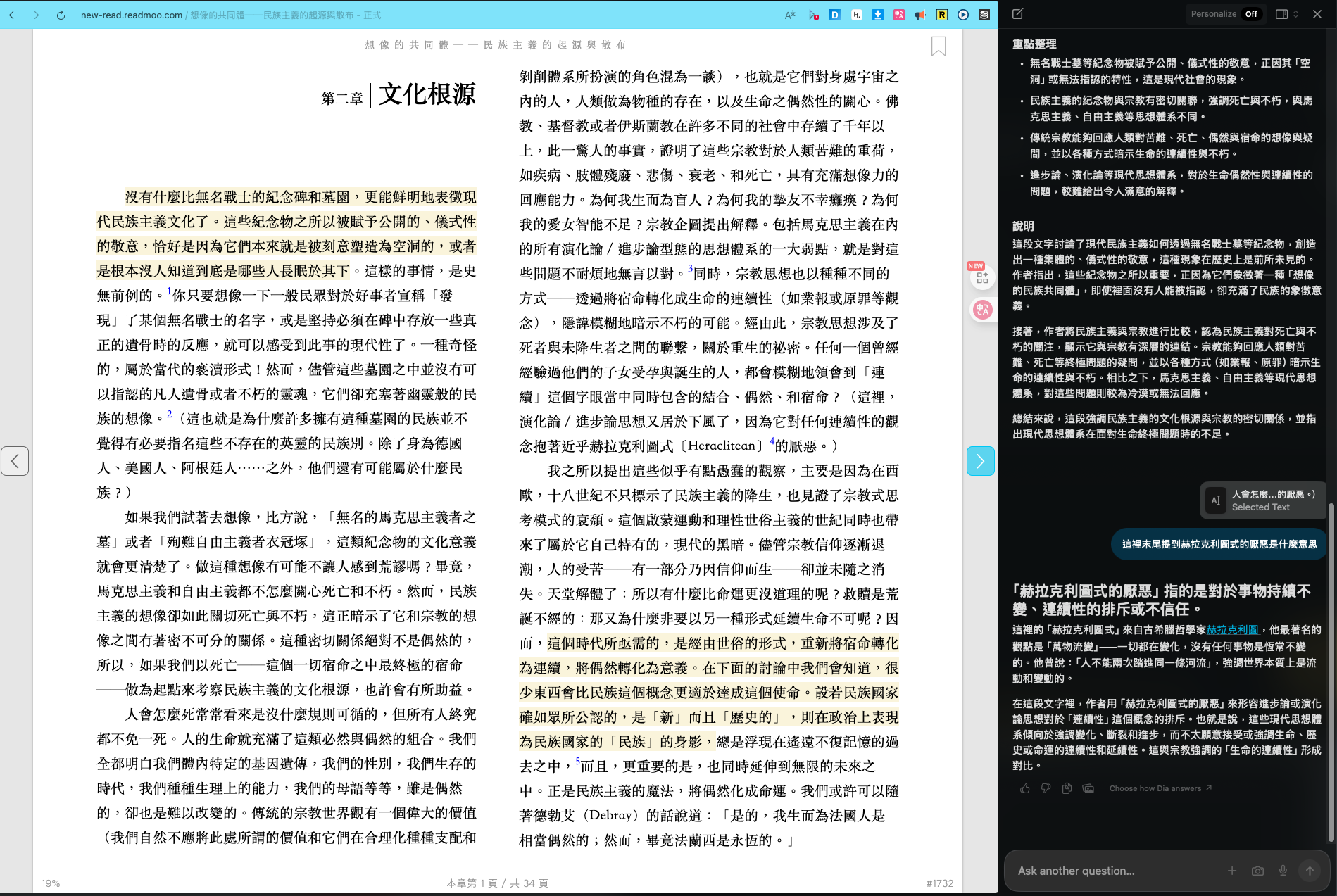Click the 說明 heading in chat
Viewport: 1337px width, 896px height.
click(x=1023, y=226)
